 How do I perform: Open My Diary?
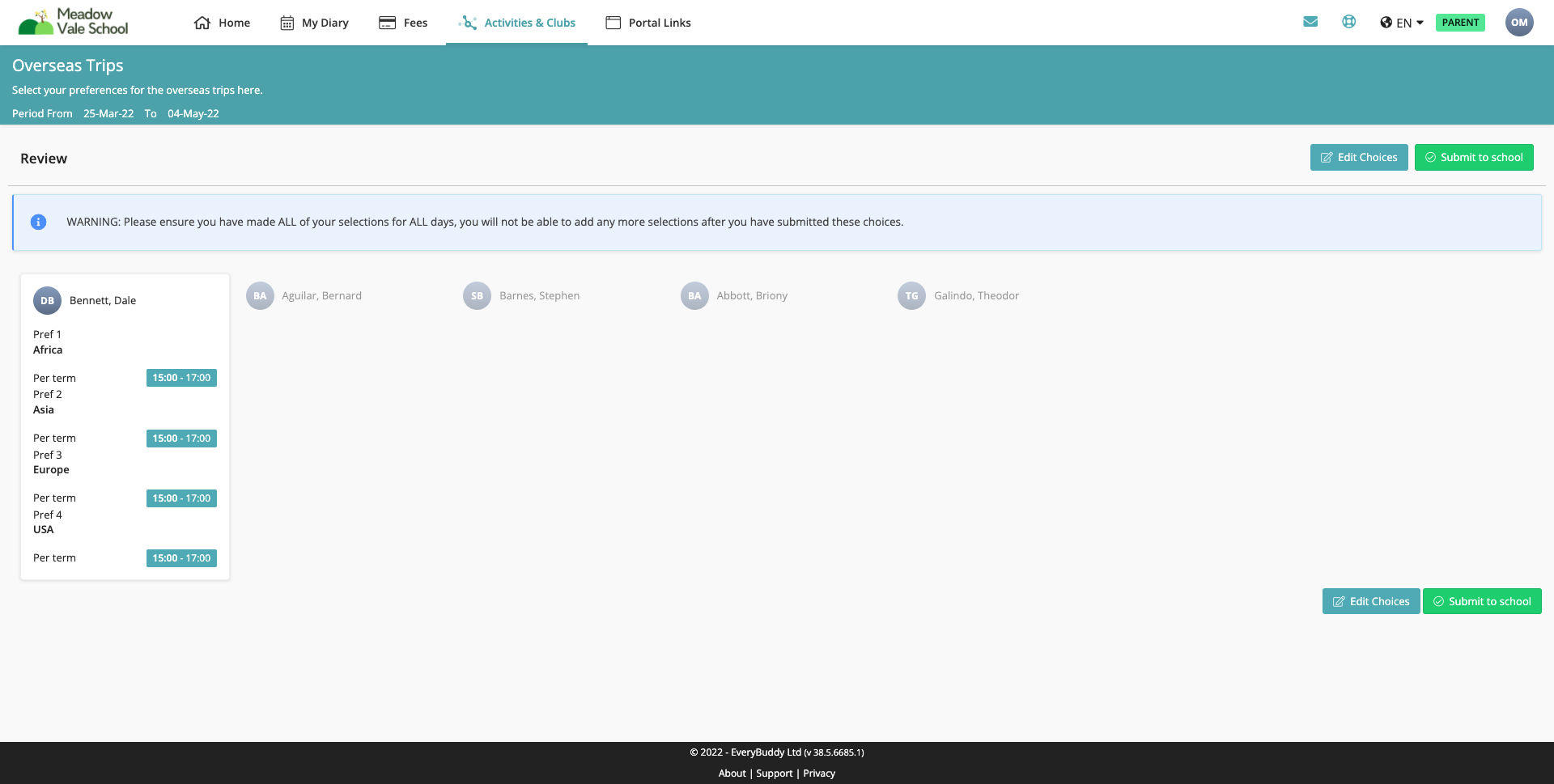(x=314, y=23)
